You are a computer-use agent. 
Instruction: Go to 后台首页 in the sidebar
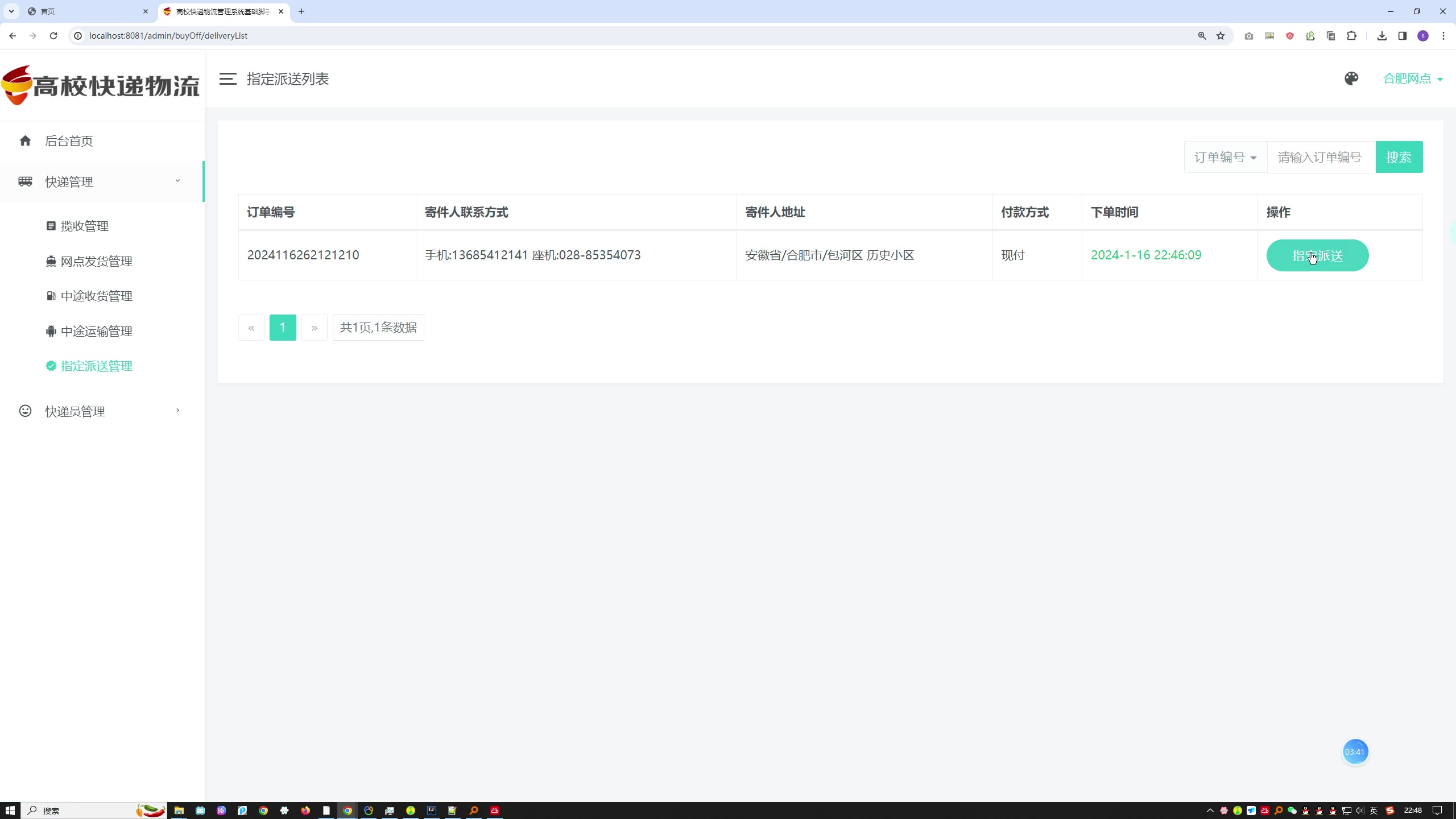102,140
